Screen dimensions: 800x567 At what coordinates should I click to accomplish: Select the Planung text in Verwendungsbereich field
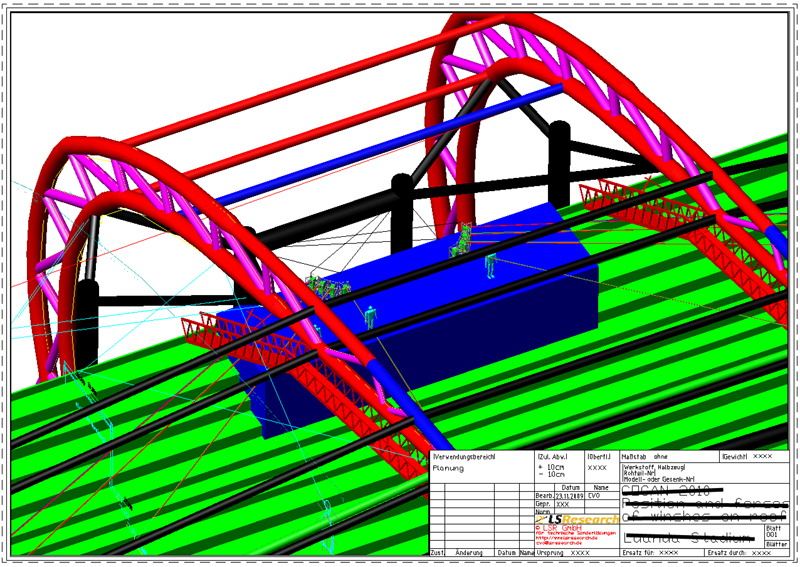[x=448, y=468]
